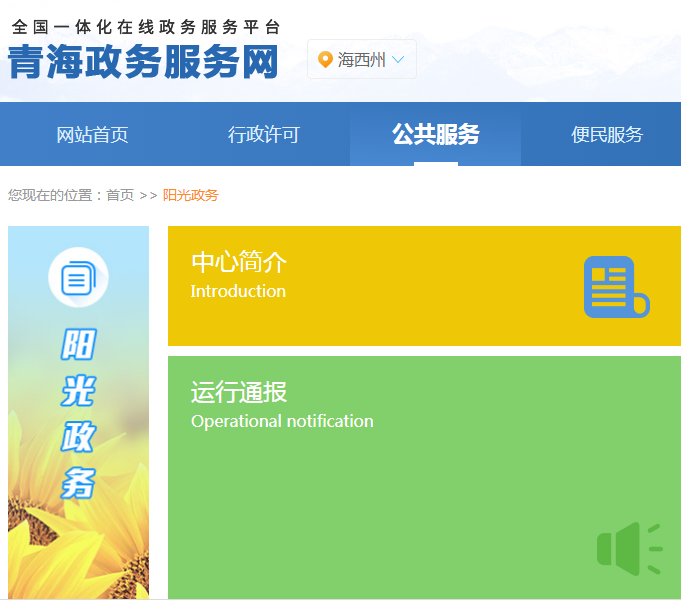This screenshot has height=600, width=681.
Task: Open the 海西州 region selector
Action: coord(361,60)
